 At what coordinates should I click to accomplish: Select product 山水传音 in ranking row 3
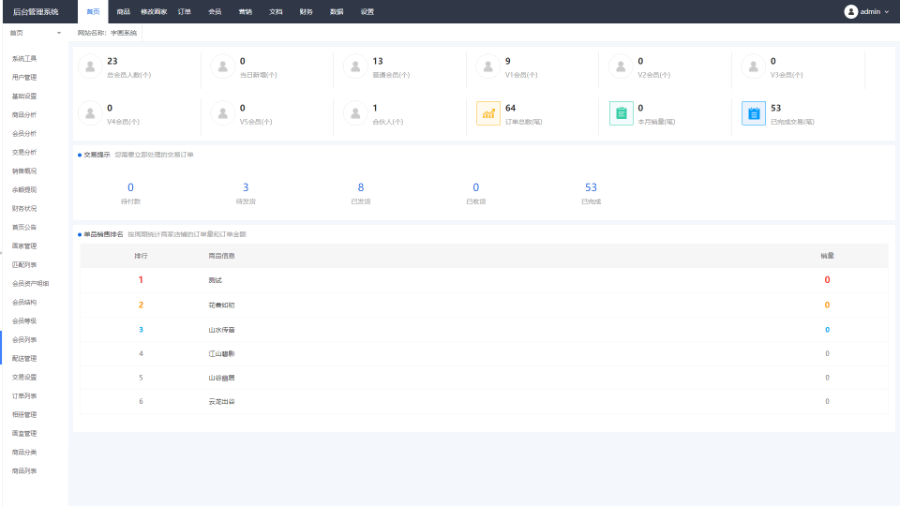click(222, 330)
